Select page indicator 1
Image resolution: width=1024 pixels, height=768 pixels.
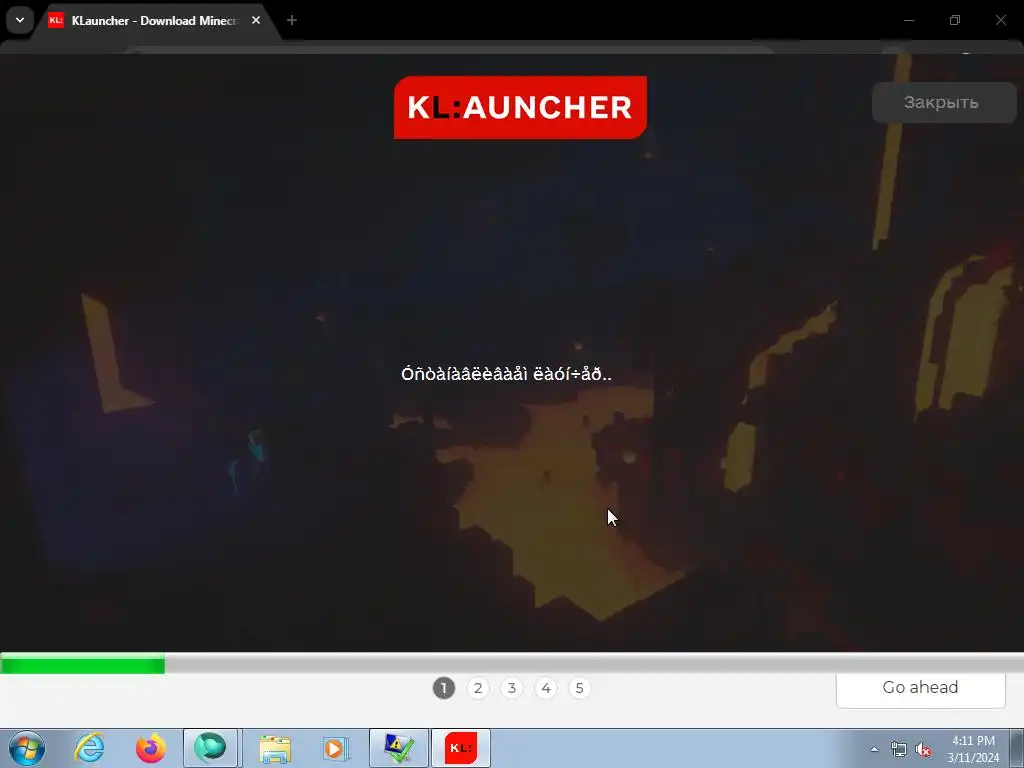click(443, 688)
